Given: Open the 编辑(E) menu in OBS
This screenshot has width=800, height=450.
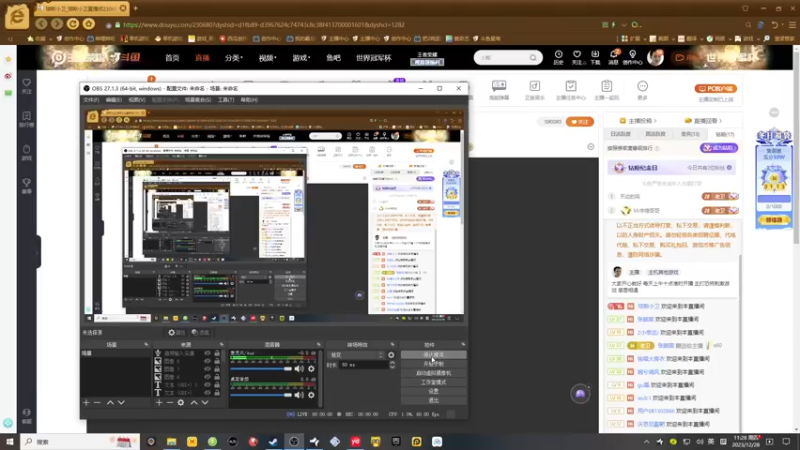Looking at the screenshot, I should (x=113, y=100).
